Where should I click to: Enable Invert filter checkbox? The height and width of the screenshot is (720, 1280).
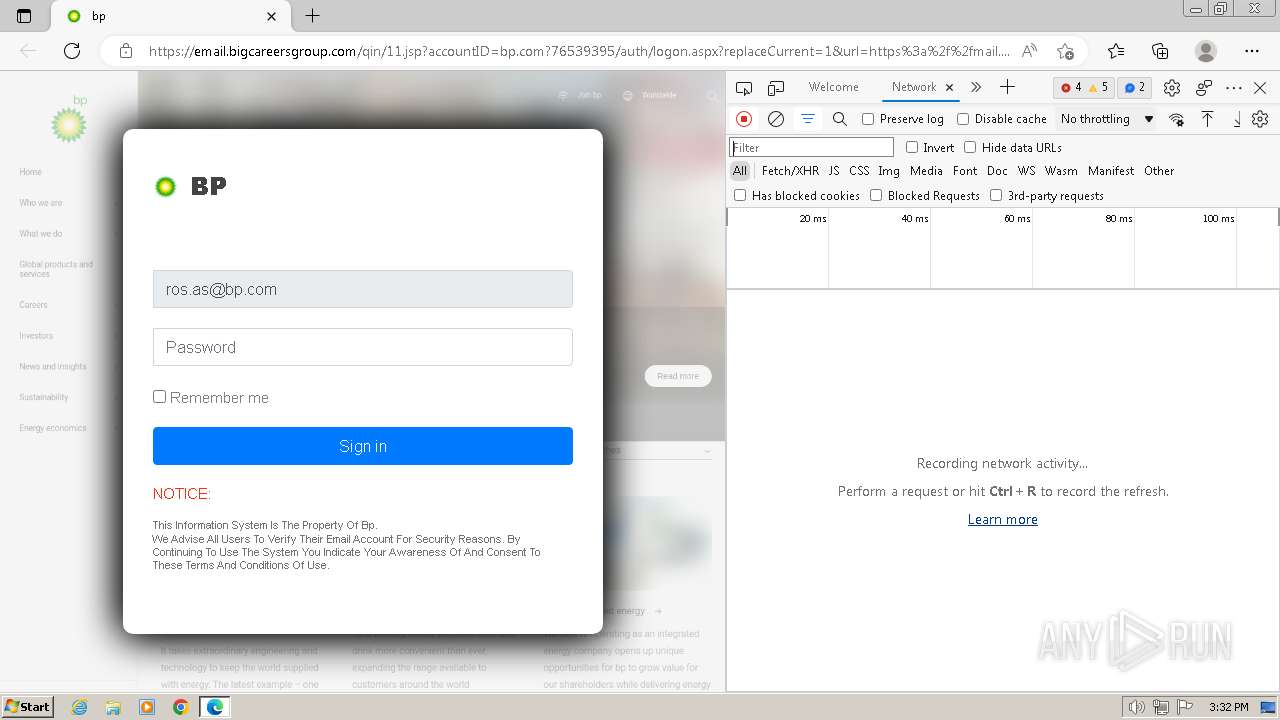tap(912, 147)
